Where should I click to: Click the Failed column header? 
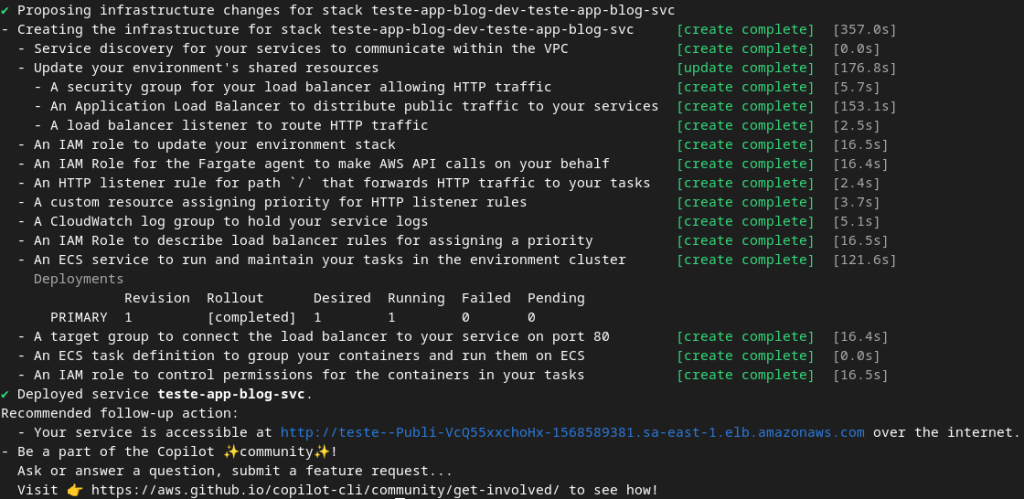[x=485, y=298]
